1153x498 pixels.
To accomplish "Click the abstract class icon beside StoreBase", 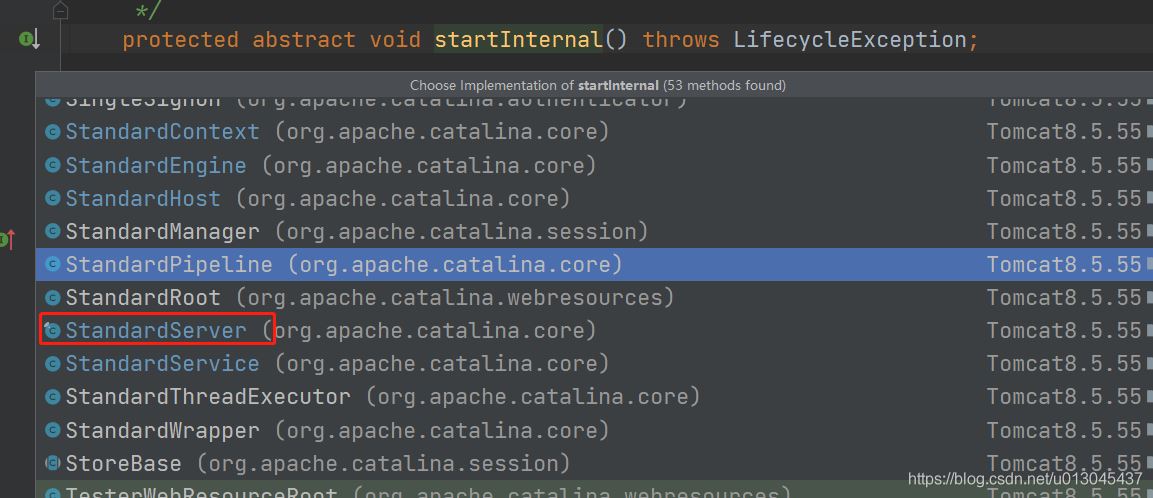I will [53, 463].
